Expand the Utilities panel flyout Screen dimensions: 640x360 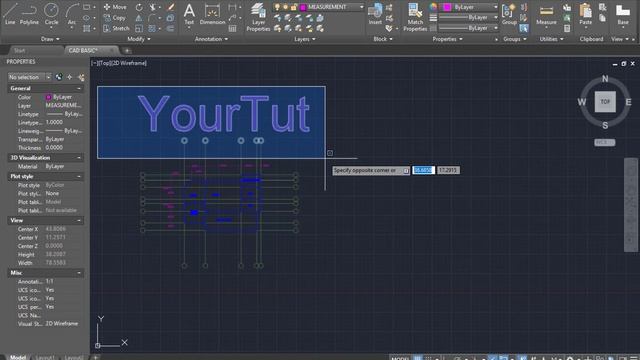[551, 39]
